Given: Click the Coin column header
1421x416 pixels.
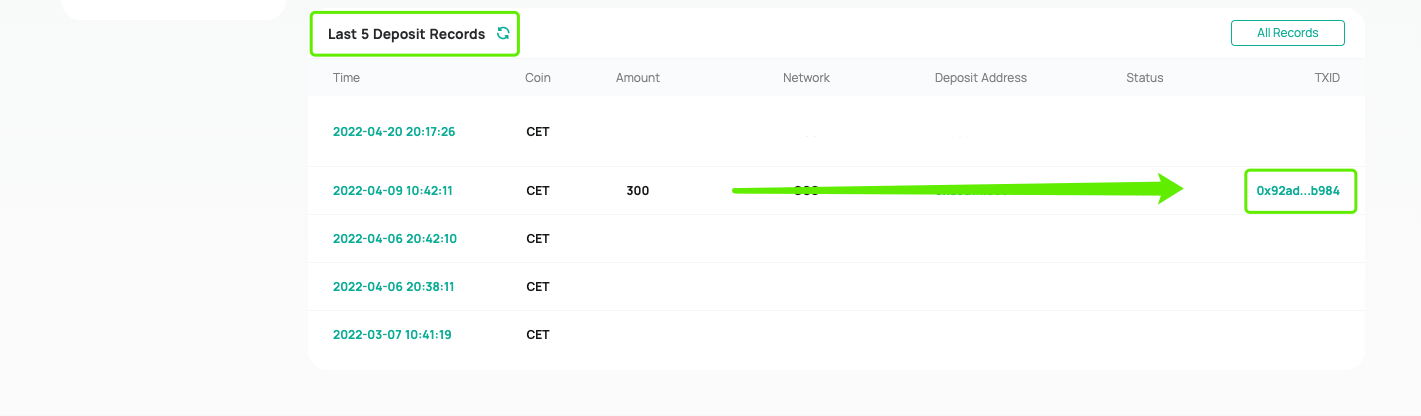Looking at the screenshot, I should (538, 78).
